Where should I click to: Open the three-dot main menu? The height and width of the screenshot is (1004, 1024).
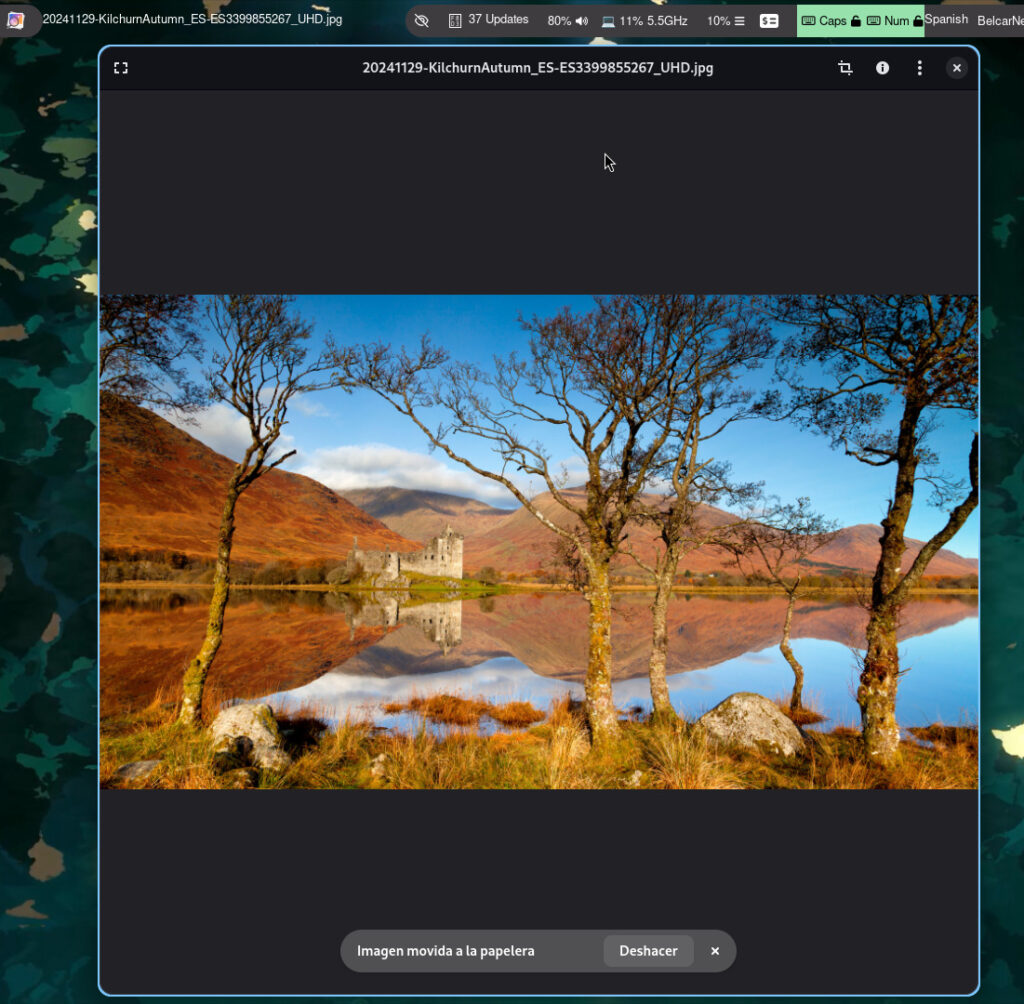click(919, 68)
